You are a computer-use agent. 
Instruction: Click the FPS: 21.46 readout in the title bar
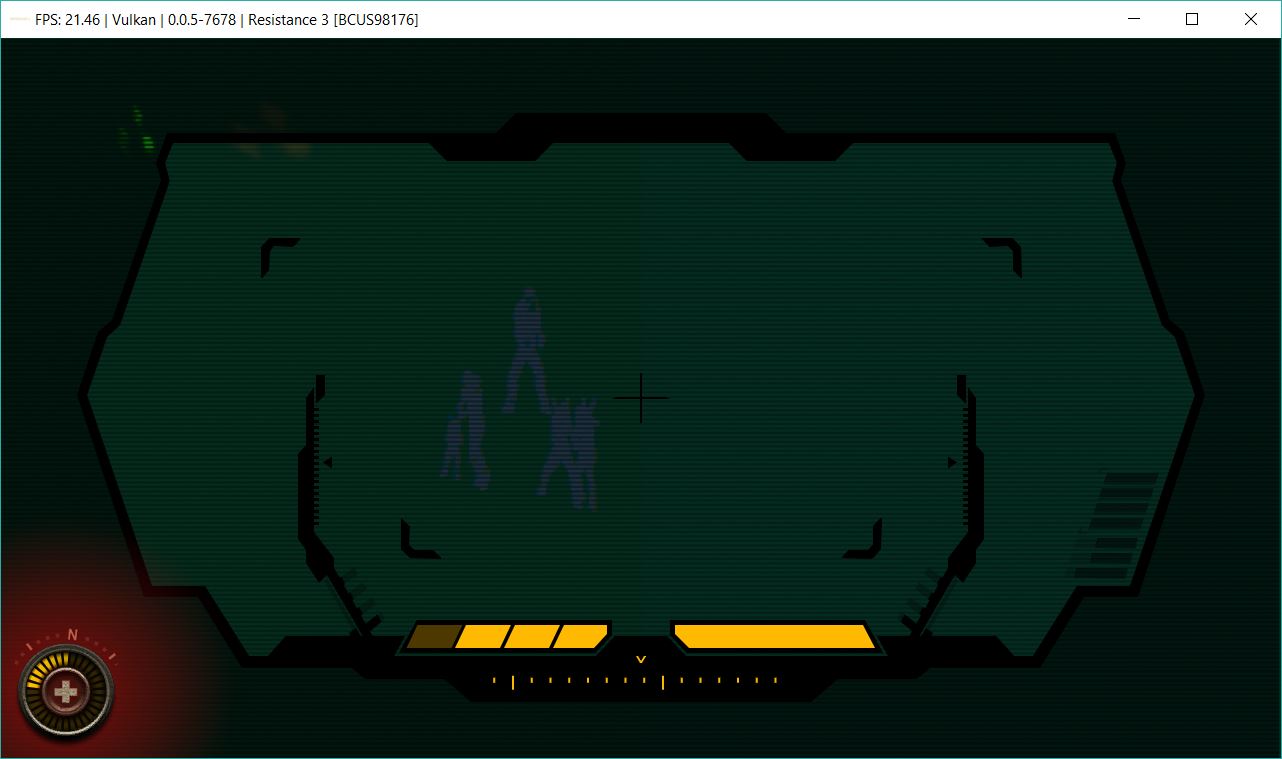[67, 19]
